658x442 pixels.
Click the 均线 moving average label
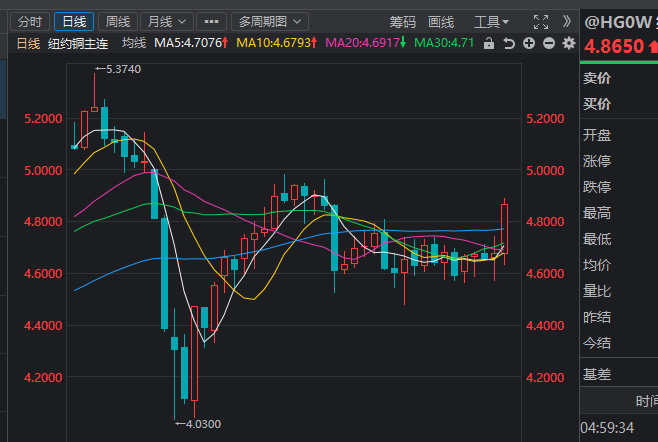[x=134, y=43]
